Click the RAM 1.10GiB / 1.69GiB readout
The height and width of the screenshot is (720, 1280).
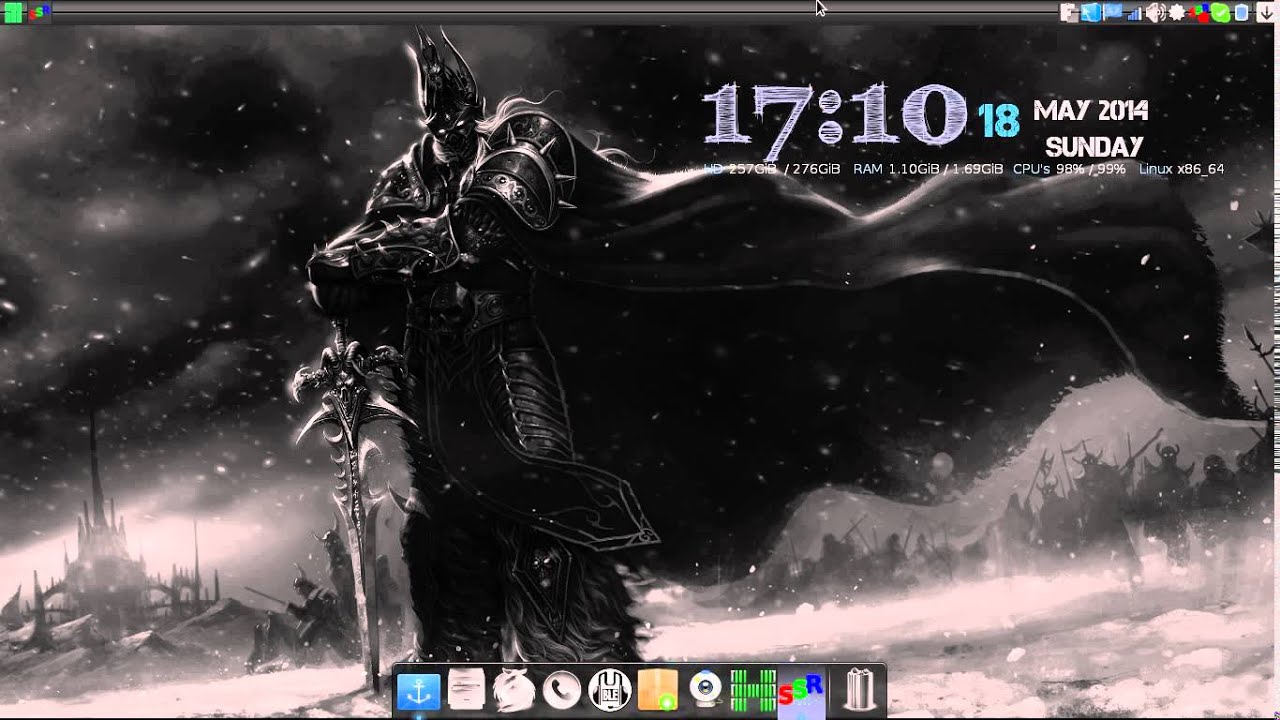[x=928, y=169]
